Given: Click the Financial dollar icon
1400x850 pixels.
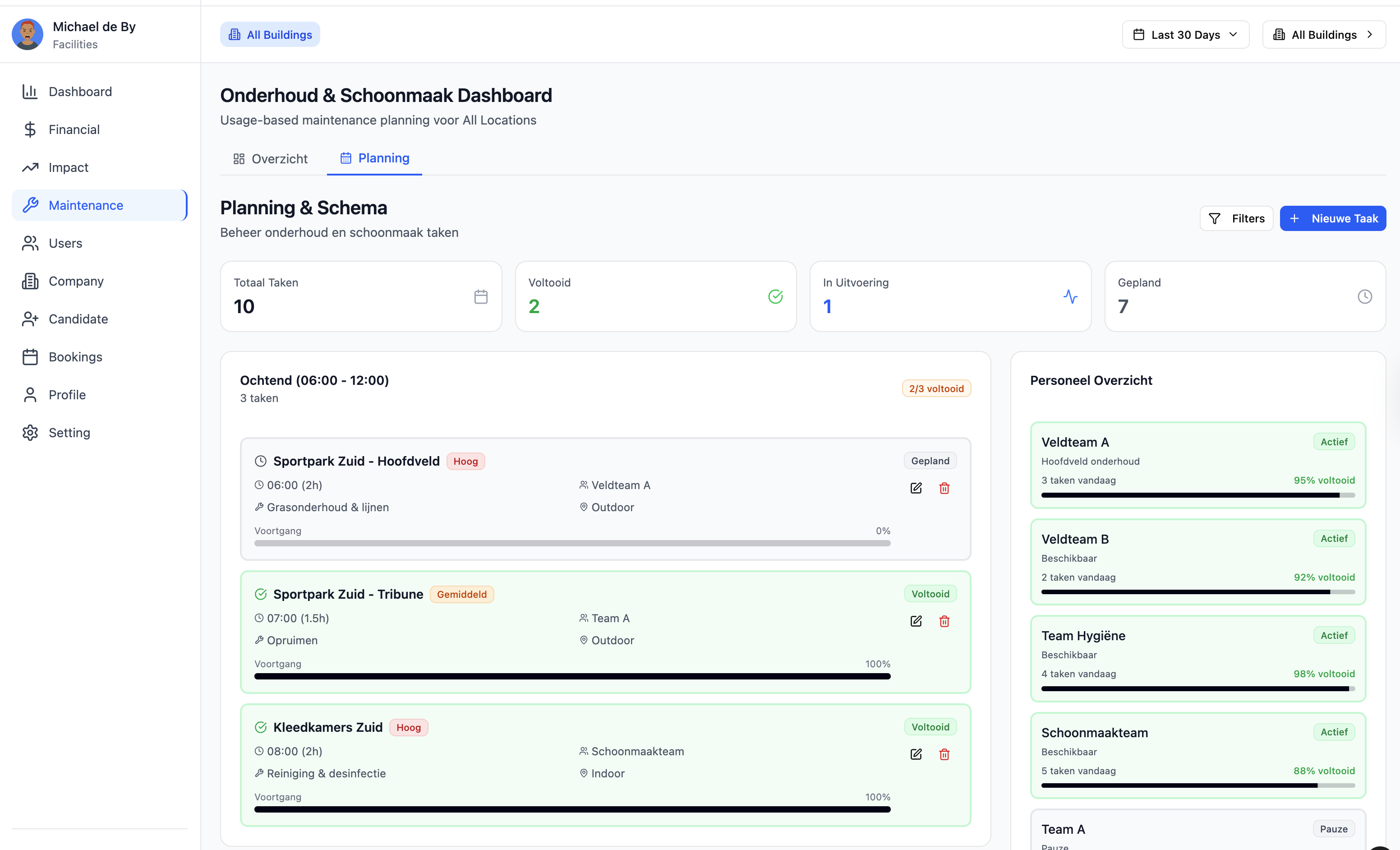Looking at the screenshot, I should tap(30, 129).
